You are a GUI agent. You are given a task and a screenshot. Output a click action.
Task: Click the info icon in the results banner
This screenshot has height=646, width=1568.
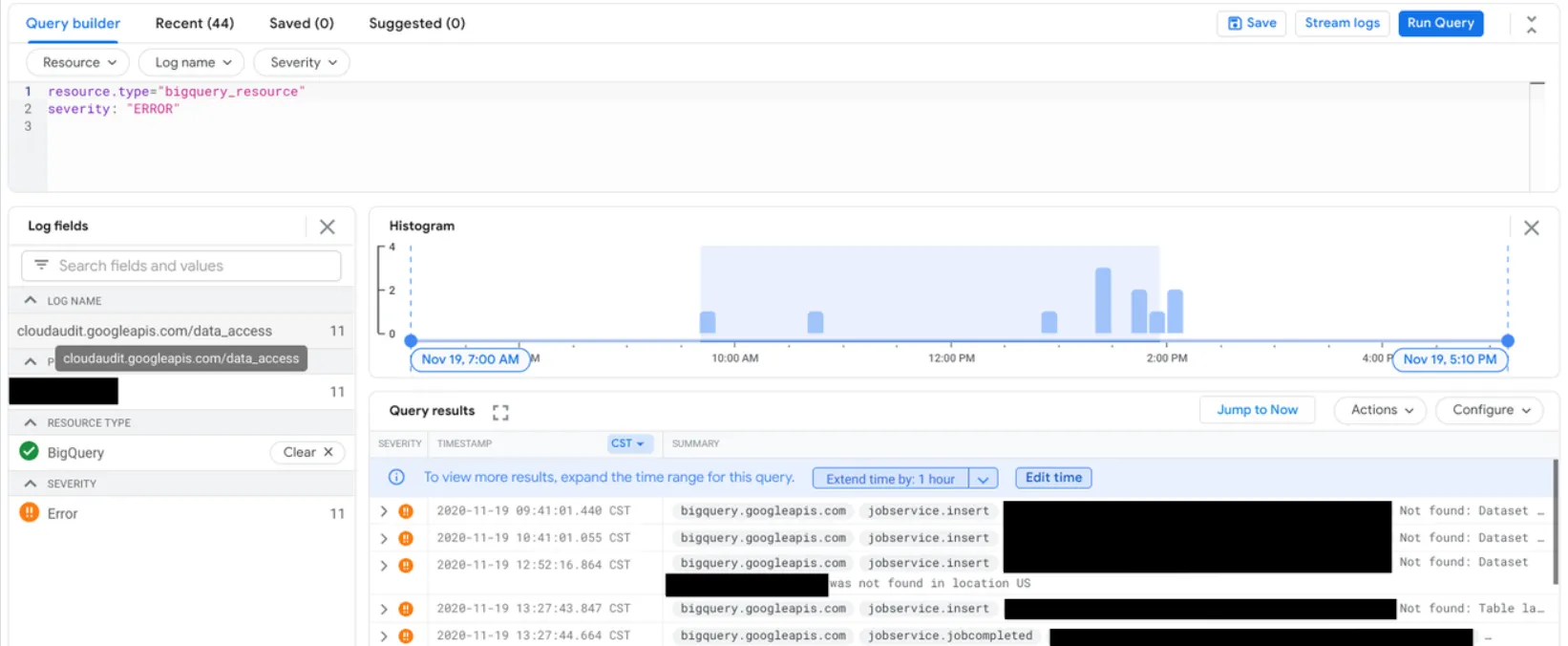(396, 477)
